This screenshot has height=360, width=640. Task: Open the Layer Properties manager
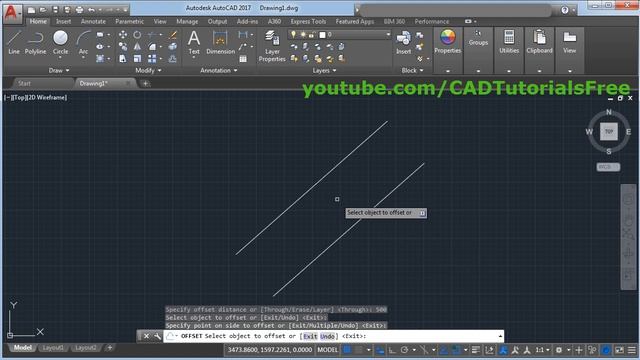[x=272, y=46]
